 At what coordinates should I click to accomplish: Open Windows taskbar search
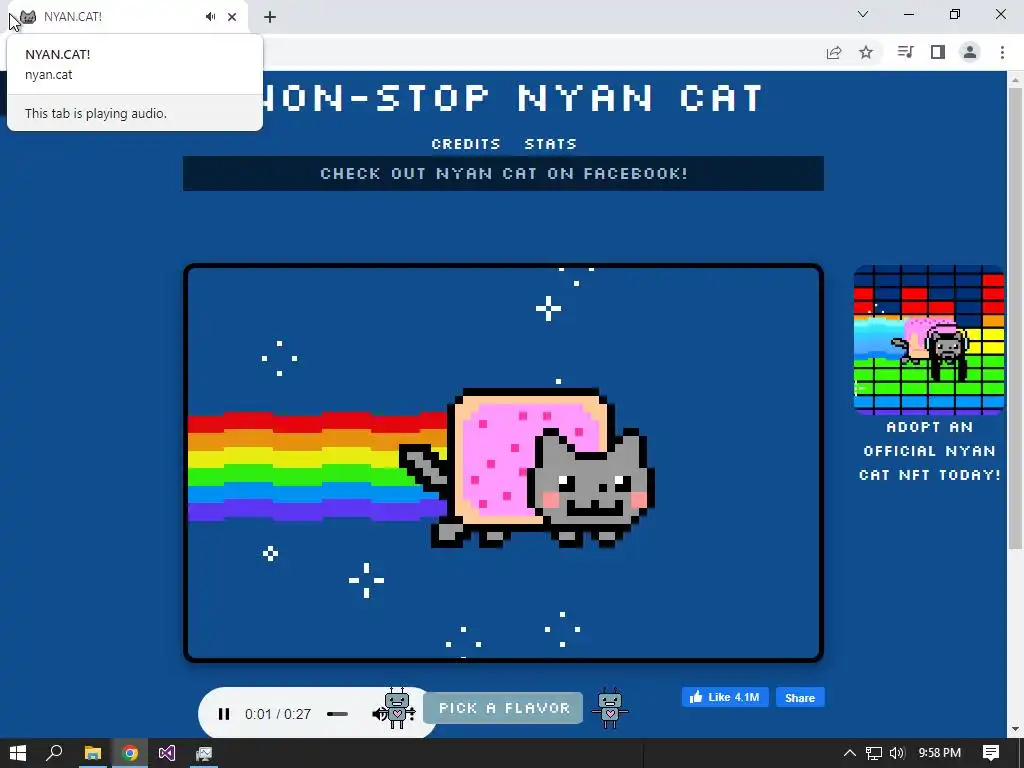click(x=55, y=753)
